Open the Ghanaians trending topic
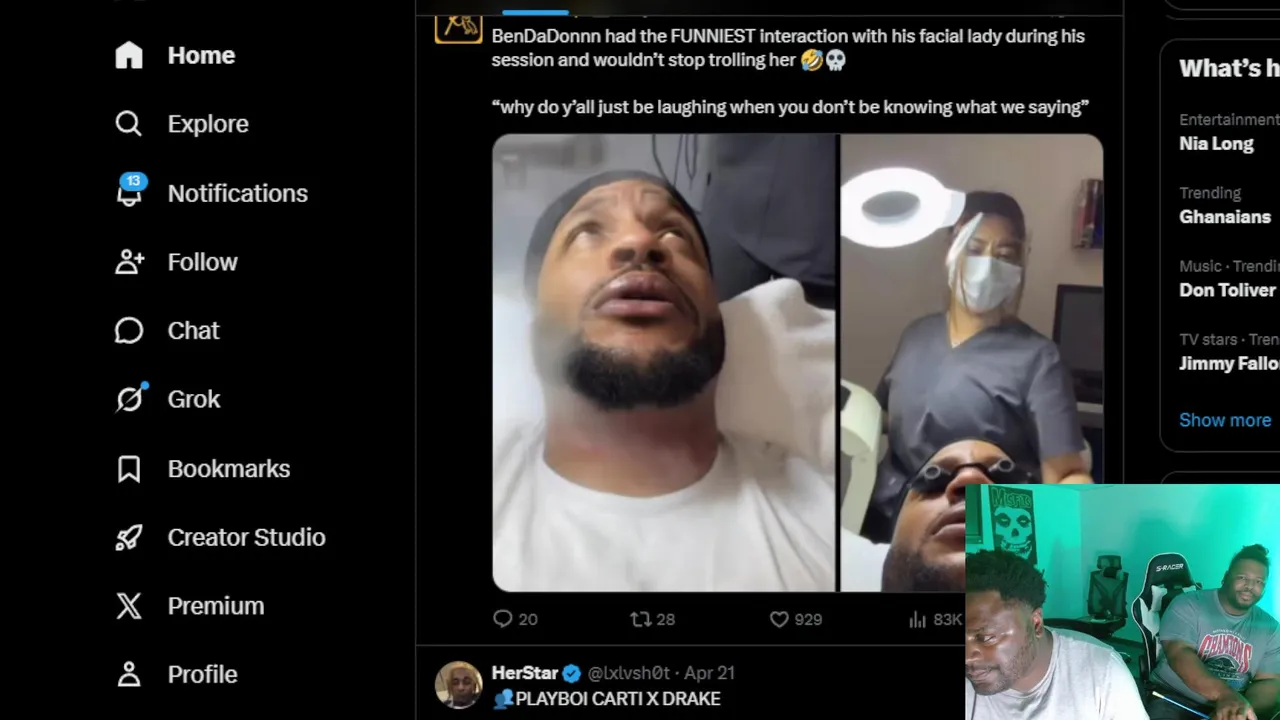This screenshot has width=1280, height=720. point(1224,217)
